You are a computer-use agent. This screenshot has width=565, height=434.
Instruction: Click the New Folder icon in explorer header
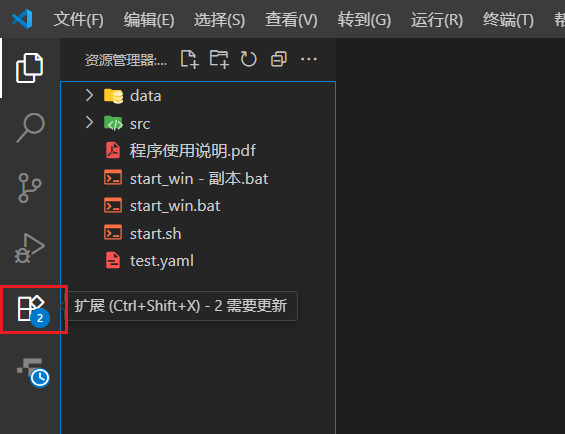[219, 59]
